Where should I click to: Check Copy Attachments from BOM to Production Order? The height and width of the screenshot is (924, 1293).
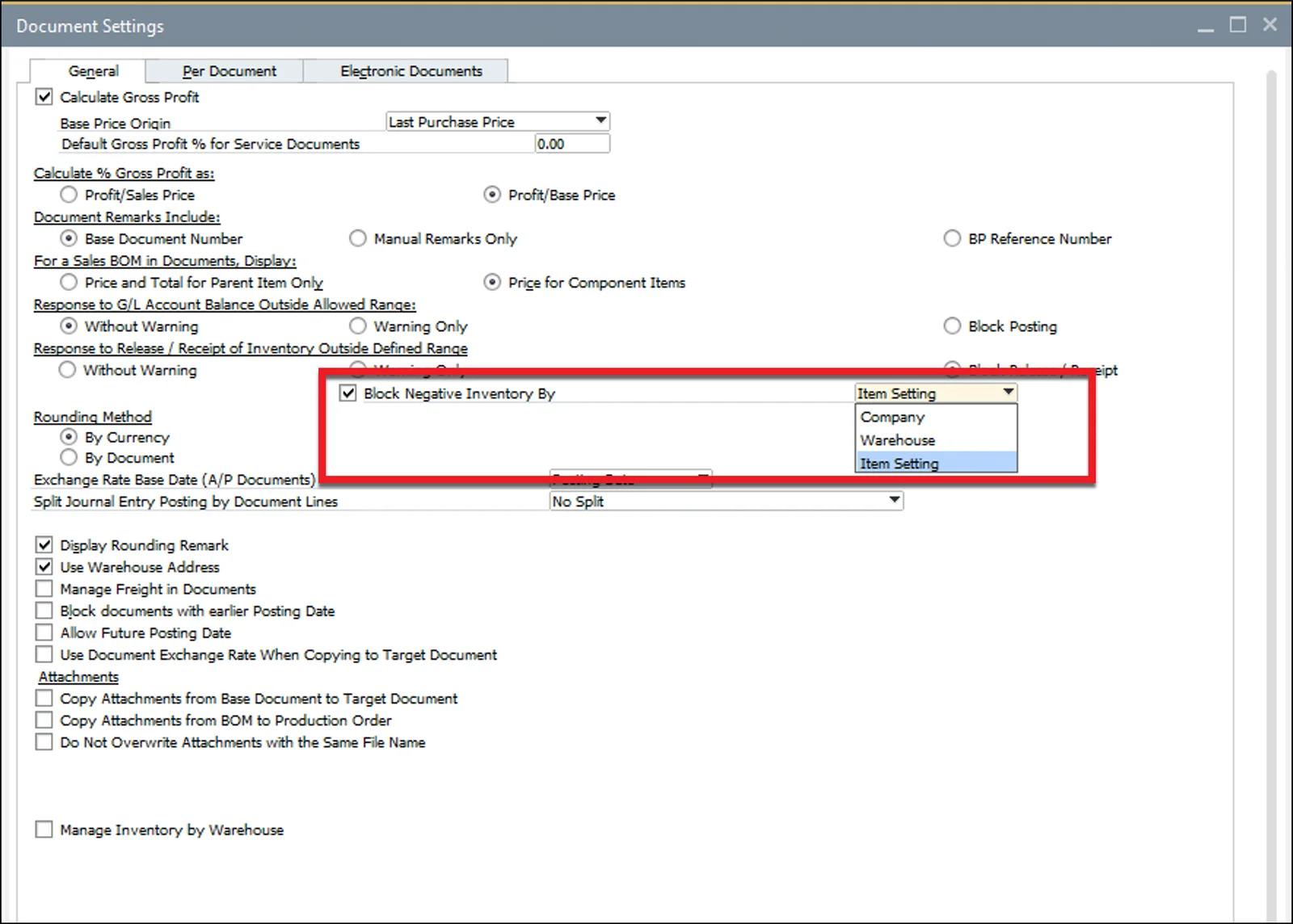[44, 720]
